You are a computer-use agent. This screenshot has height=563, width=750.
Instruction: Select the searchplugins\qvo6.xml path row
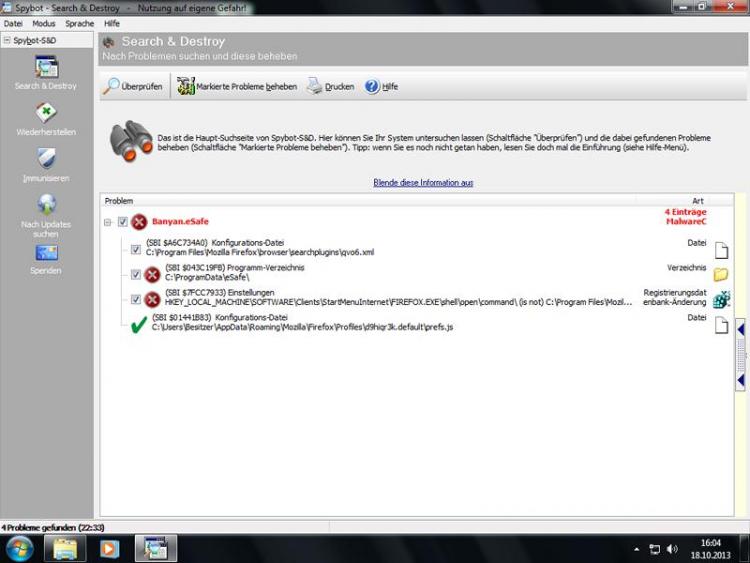(260, 252)
